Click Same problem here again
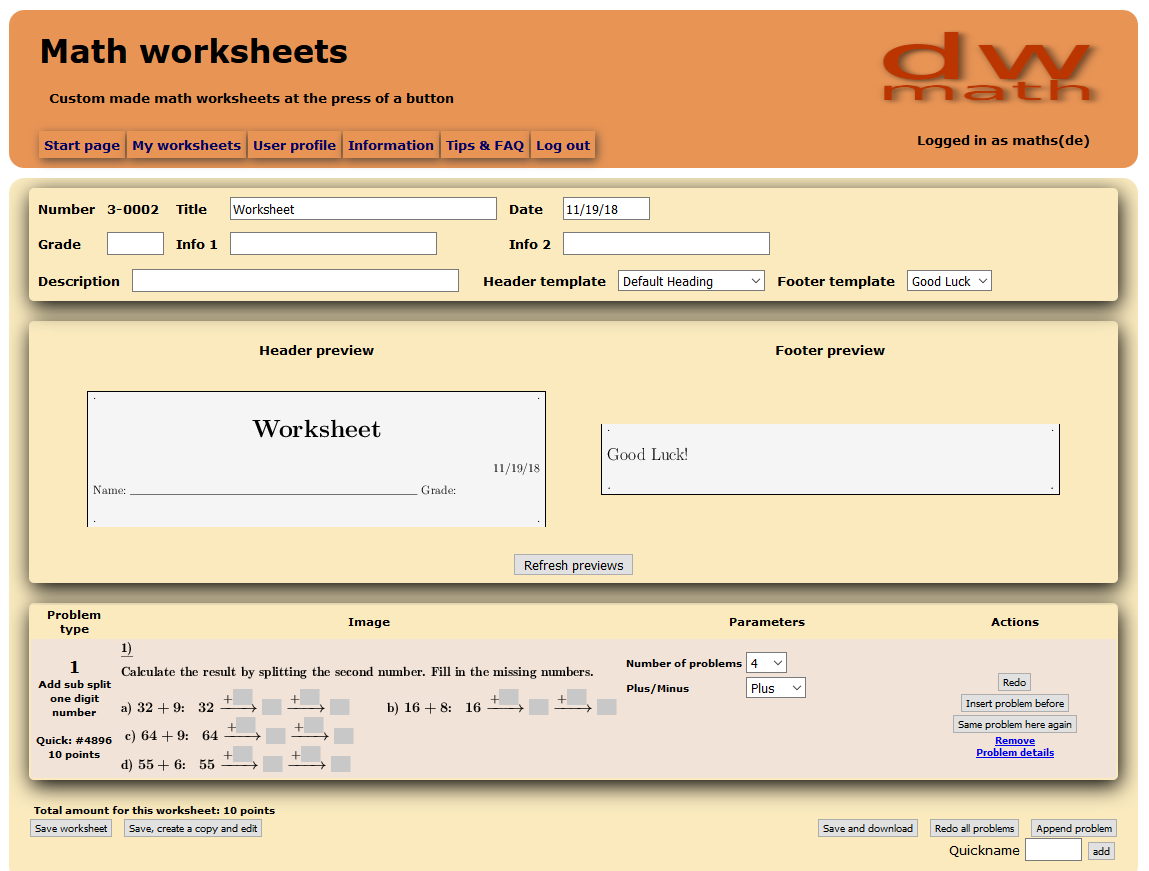 (1014, 724)
